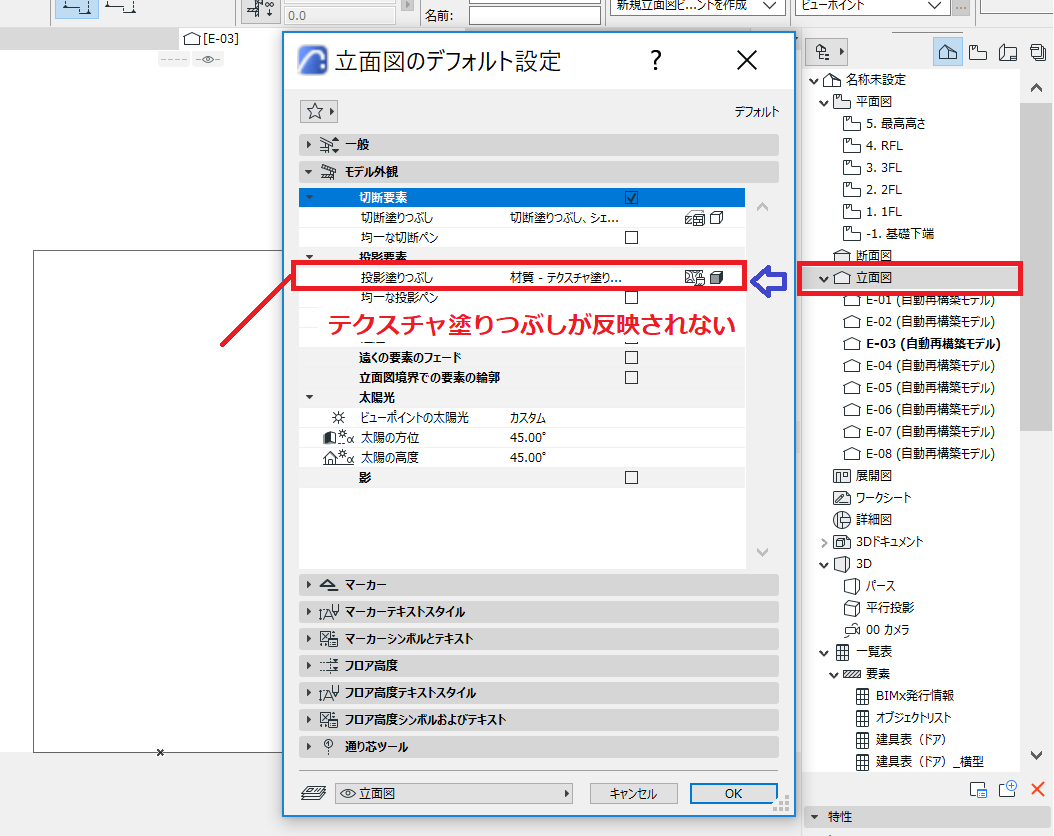Select the 投影塗りつぶし row in settings list
Screen dimensions: 1054x836
pos(522,278)
